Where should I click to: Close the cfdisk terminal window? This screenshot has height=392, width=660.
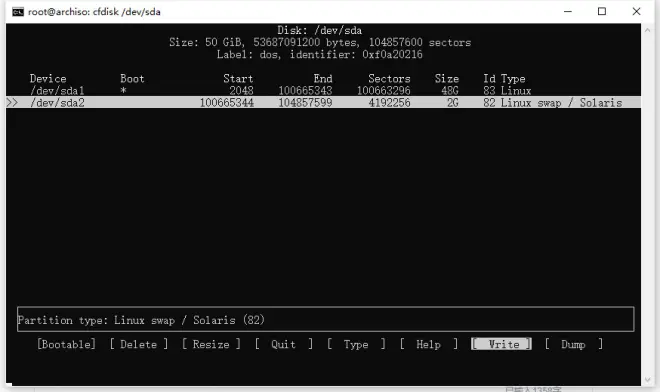636,11
